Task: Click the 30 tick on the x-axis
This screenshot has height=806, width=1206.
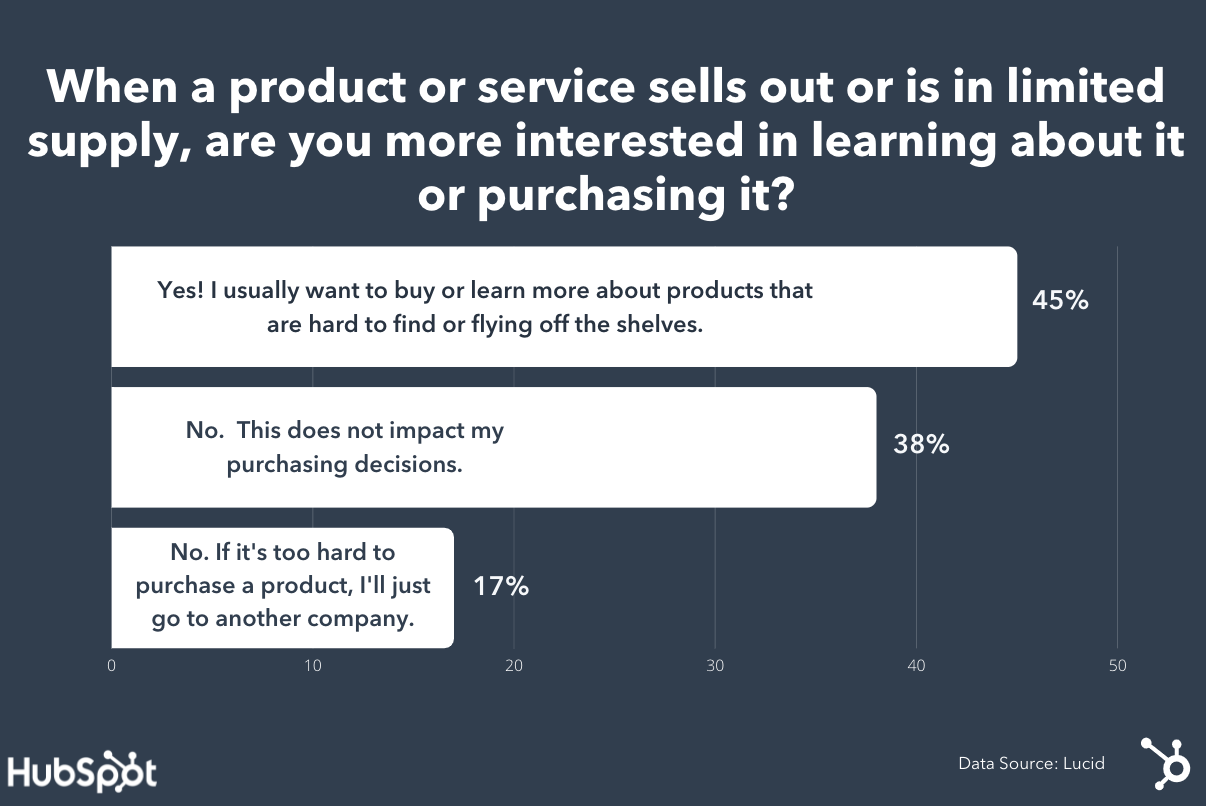Action: (715, 667)
